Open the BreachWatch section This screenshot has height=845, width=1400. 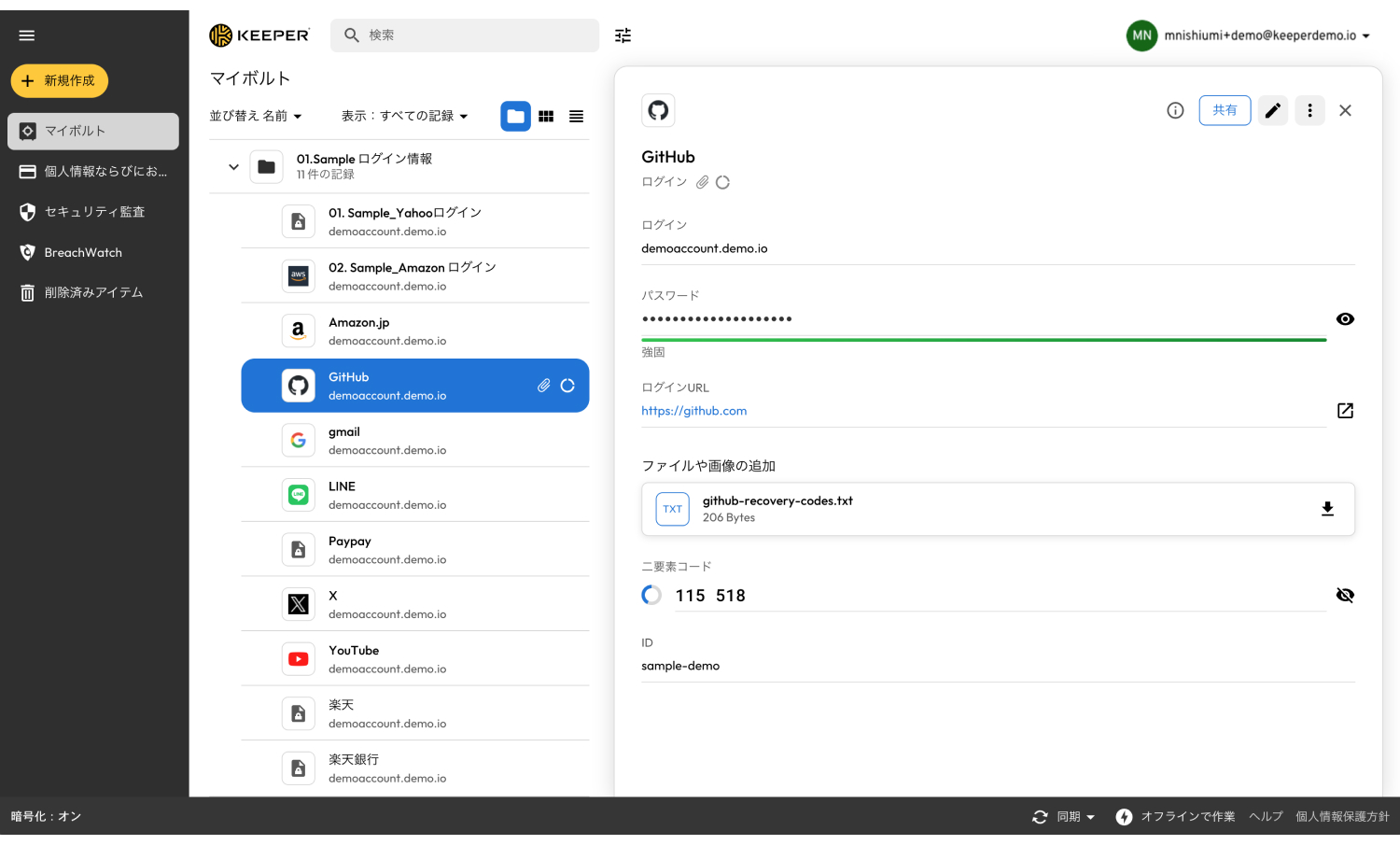pyautogui.click(x=84, y=252)
